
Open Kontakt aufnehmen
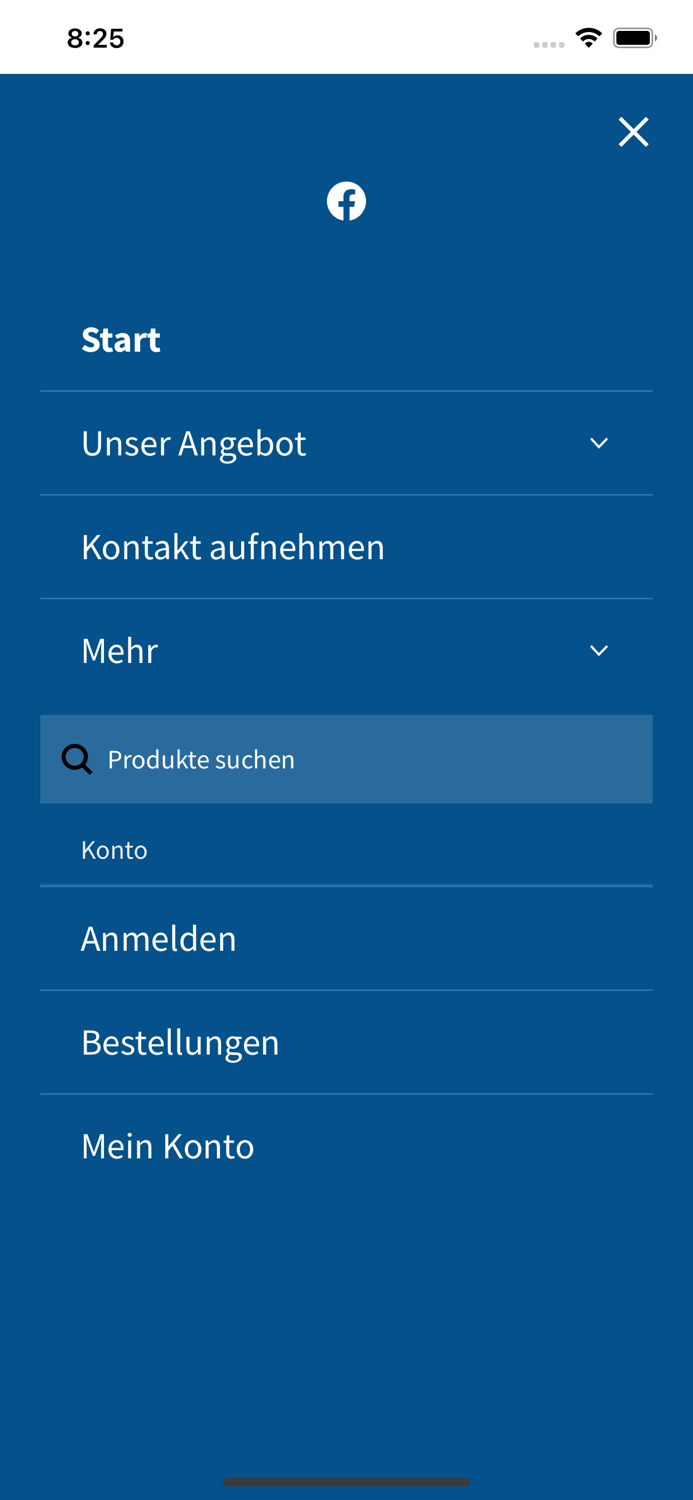tap(233, 547)
